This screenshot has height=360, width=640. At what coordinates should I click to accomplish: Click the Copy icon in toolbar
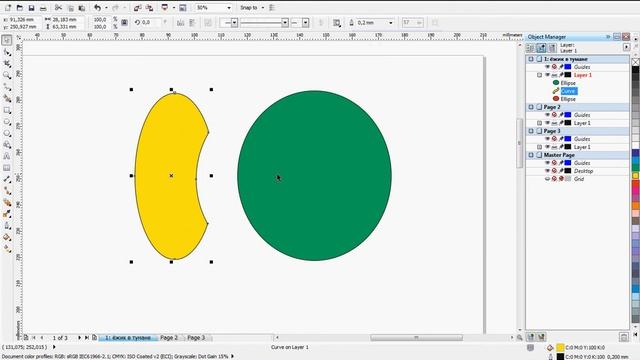click(70, 8)
